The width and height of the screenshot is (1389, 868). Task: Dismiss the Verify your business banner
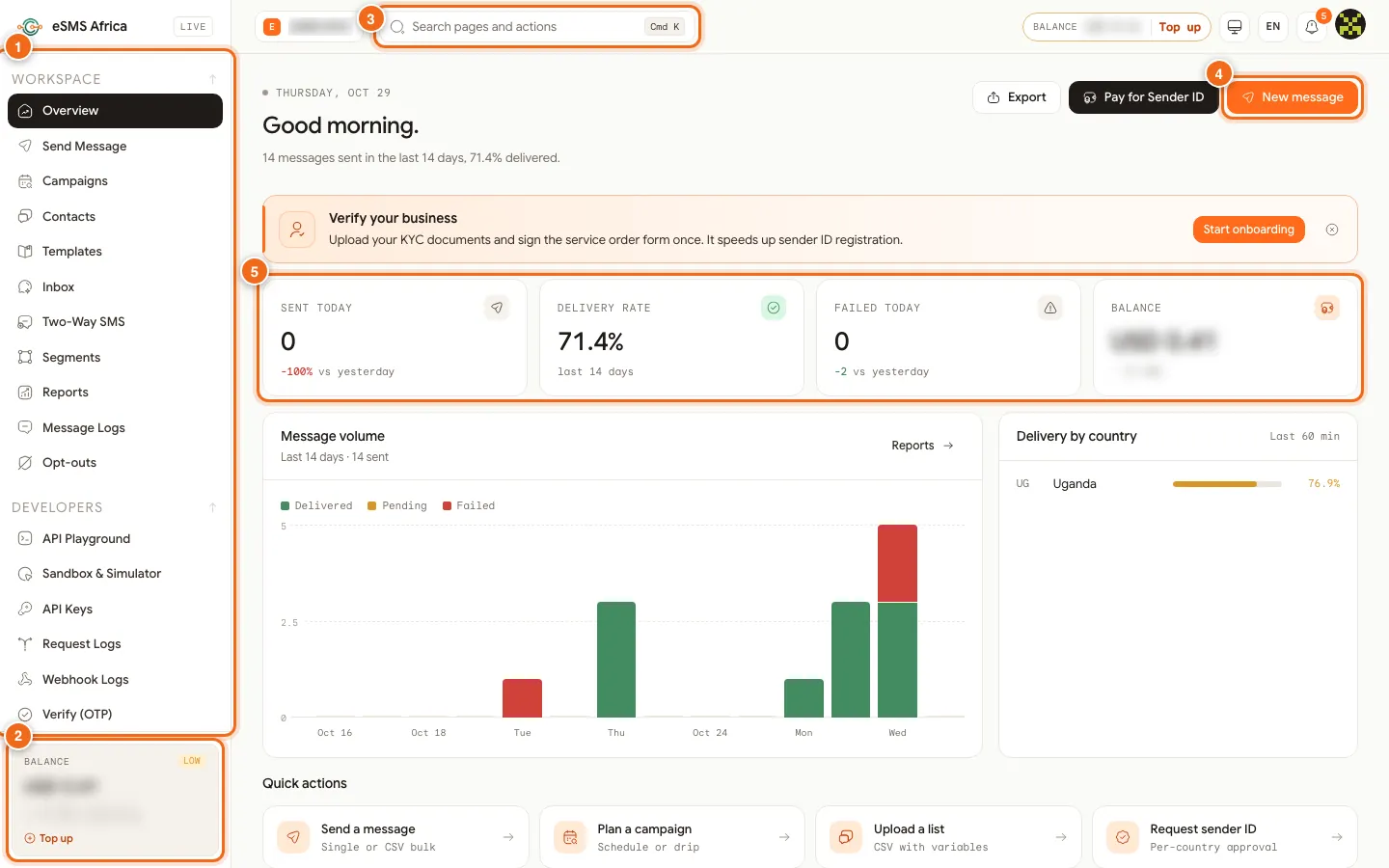coord(1332,230)
